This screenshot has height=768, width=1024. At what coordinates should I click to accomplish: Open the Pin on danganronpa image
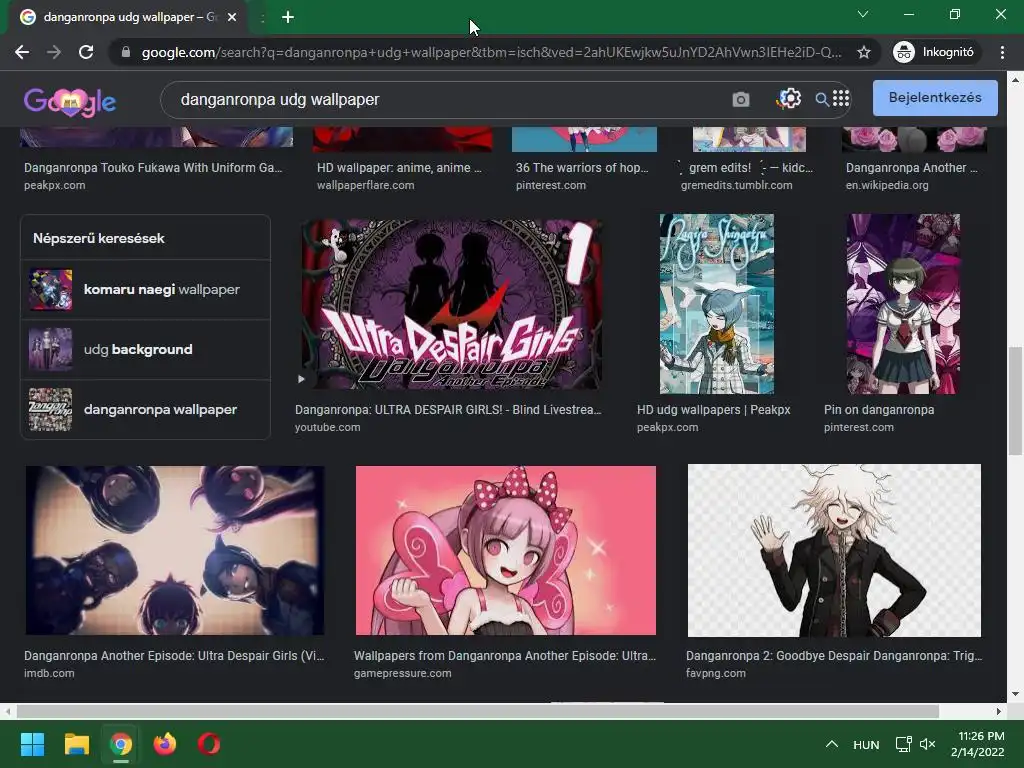click(x=903, y=304)
